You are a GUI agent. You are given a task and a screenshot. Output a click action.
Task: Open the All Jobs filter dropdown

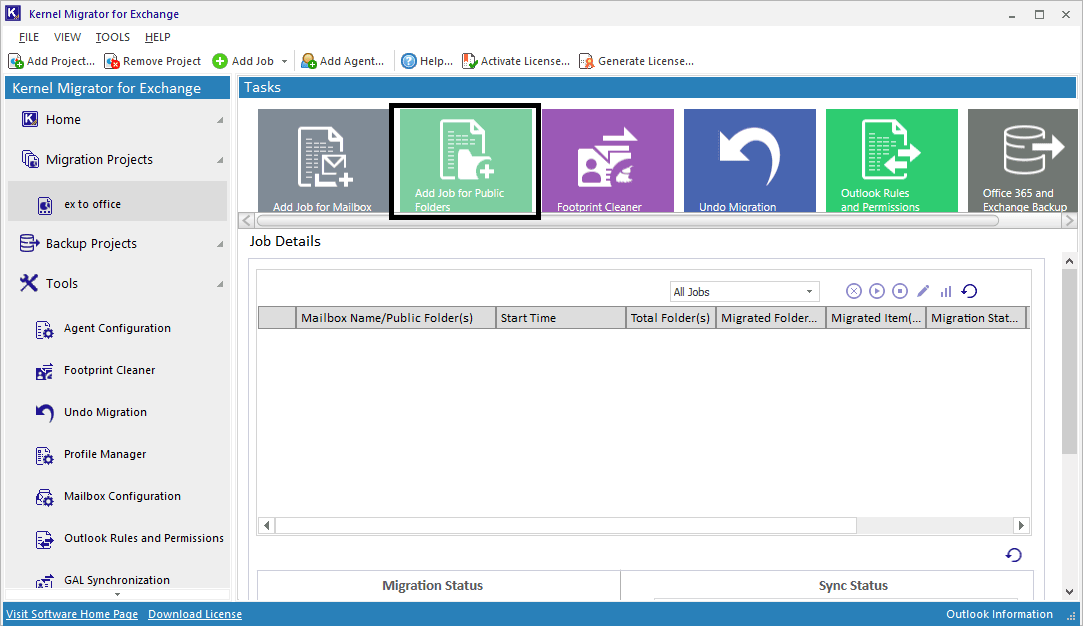point(745,292)
